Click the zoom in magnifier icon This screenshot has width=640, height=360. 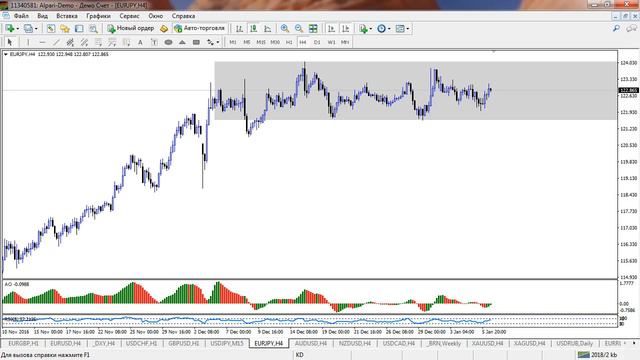click(x=285, y=29)
